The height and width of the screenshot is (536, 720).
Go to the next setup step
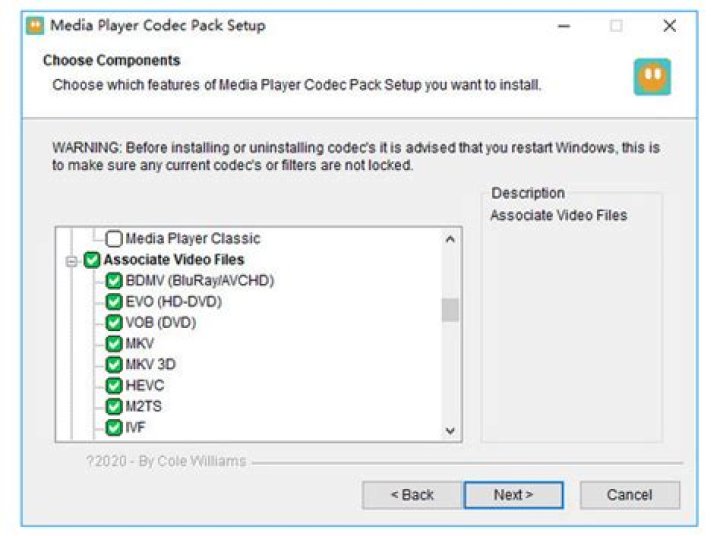click(513, 495)
